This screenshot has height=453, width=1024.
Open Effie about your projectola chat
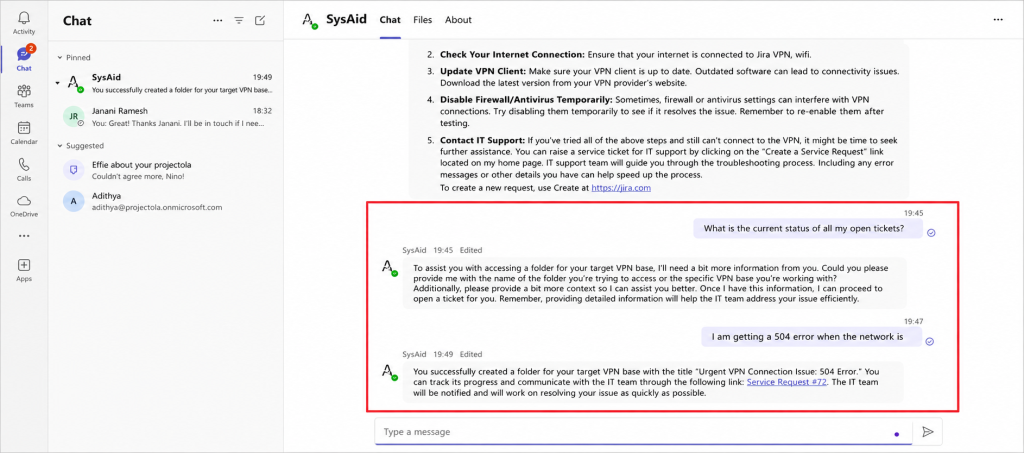pos(167,170)
